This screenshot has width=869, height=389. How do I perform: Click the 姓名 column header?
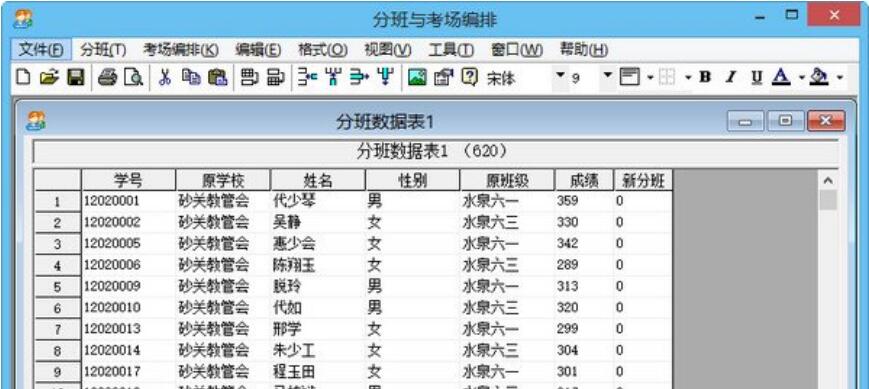(318, 180)
